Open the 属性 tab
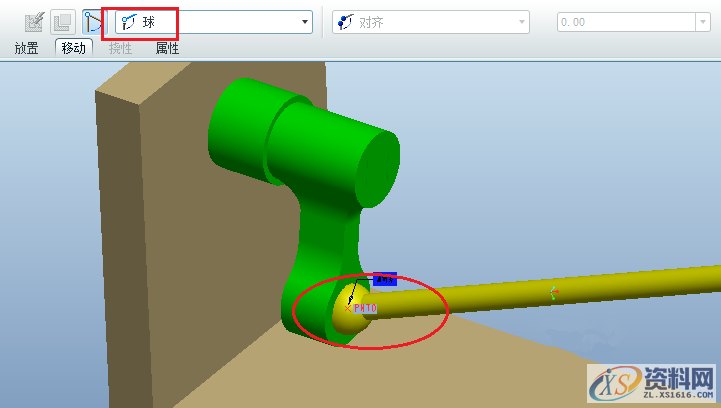 click(167, 48)
